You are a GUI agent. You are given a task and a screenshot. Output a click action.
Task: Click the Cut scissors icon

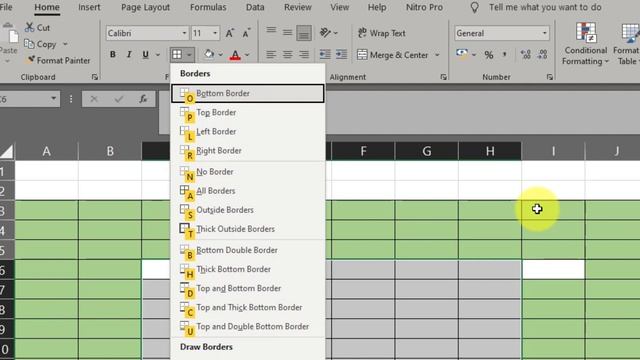(x=29, y=27)
